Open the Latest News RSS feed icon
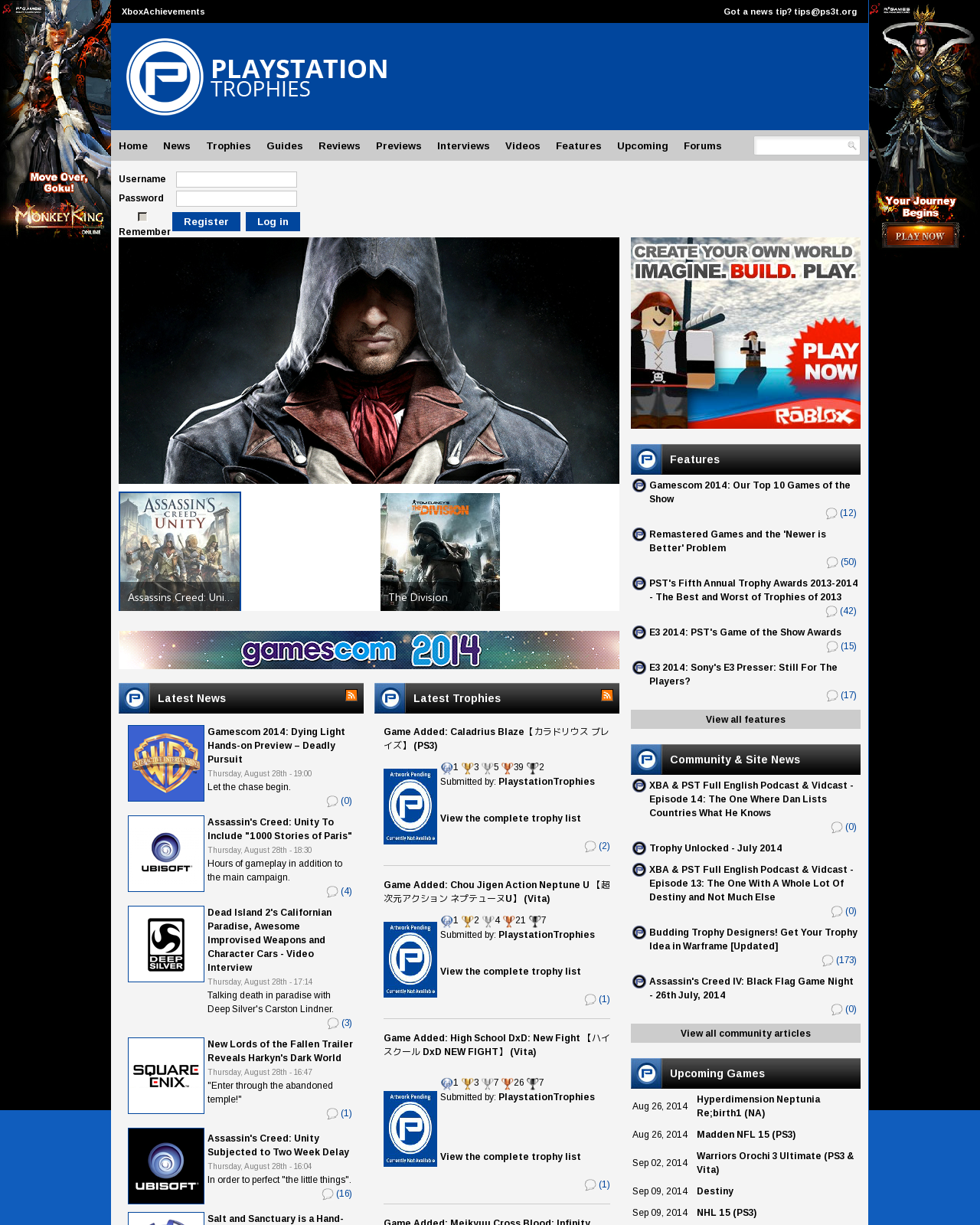Image resolution: width=980 pixels, height=1225 pixels. [351, 695]
